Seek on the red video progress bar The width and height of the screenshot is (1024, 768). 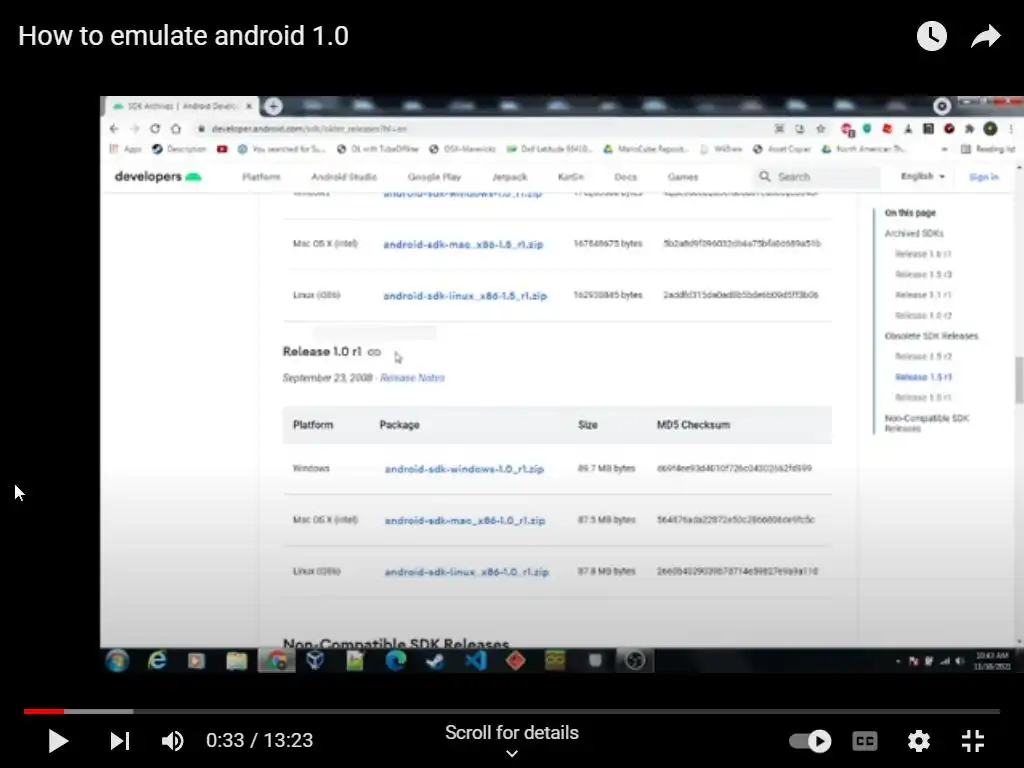coord(512,711)
